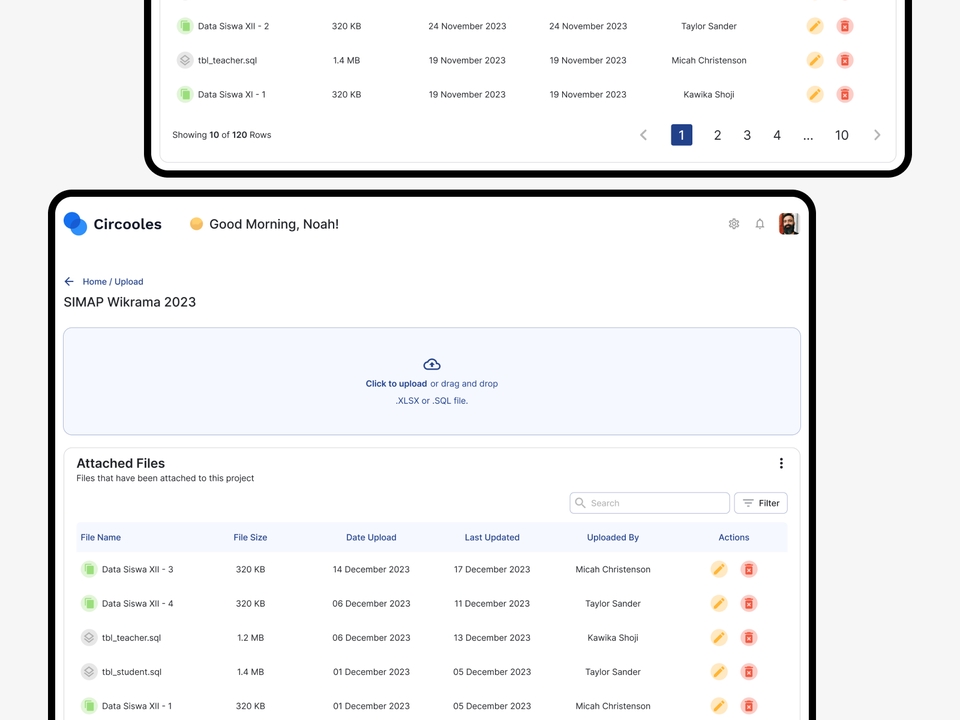Edit Data Siswa XII - 4 file

pos(719,604)
